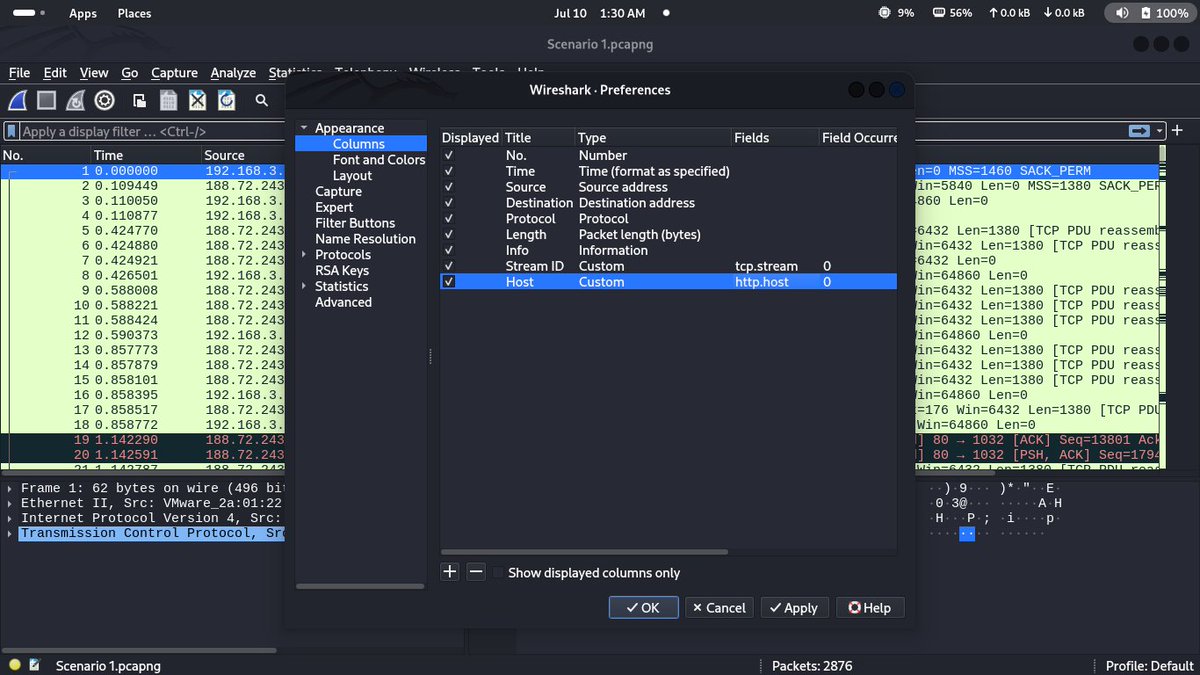The height and width of the screenshot is (675, 1200).
Task: Find a packet with the magnifier icon
Action: click(x=262, y=100)
